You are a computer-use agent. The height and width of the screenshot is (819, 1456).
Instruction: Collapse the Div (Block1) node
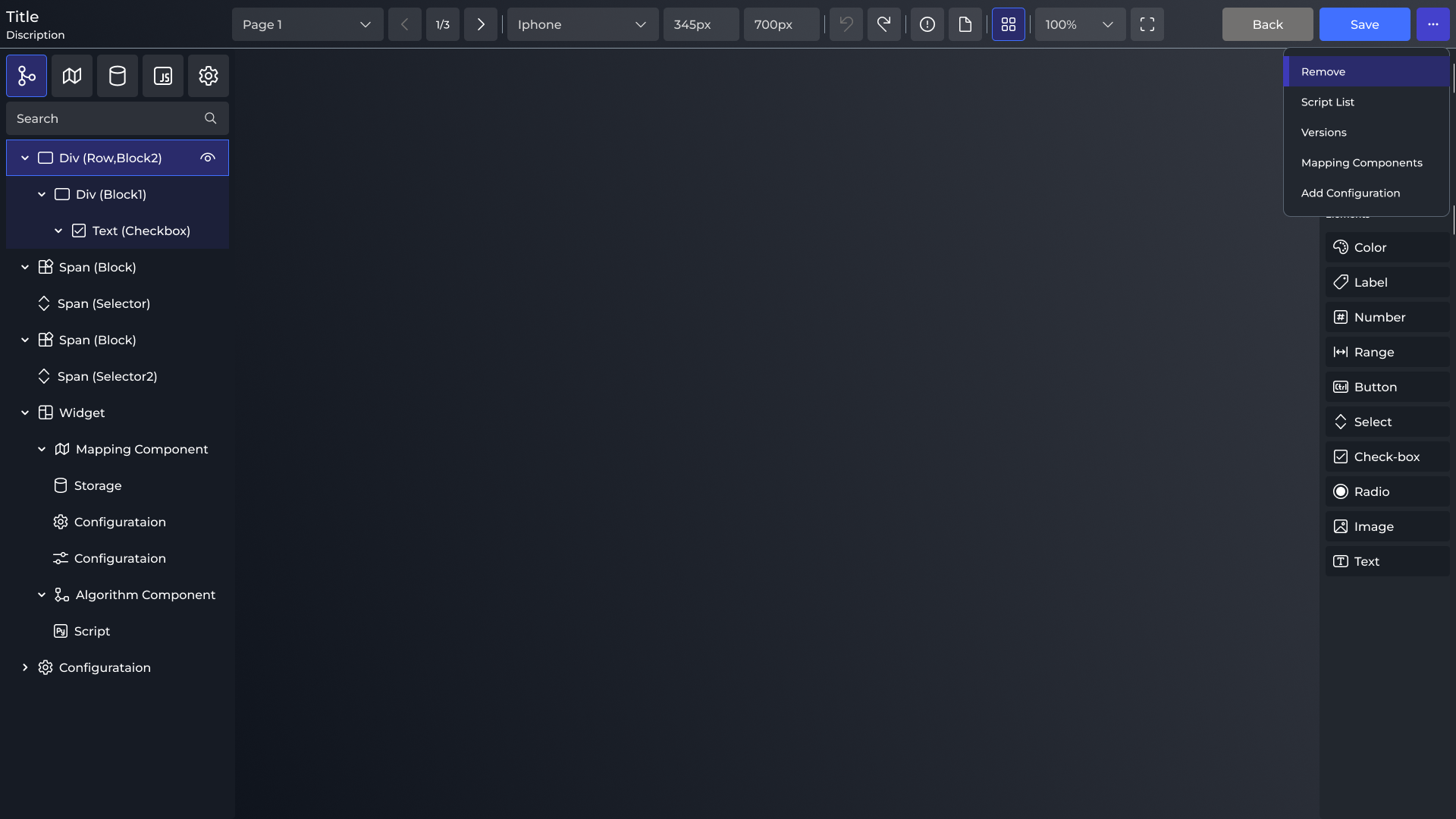click(42, 194)
